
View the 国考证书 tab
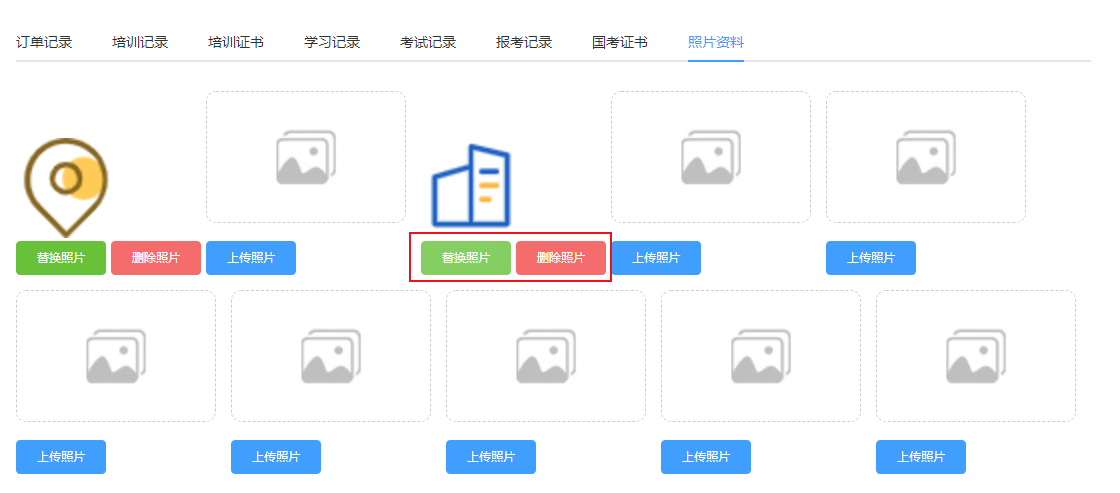[620, 42]
